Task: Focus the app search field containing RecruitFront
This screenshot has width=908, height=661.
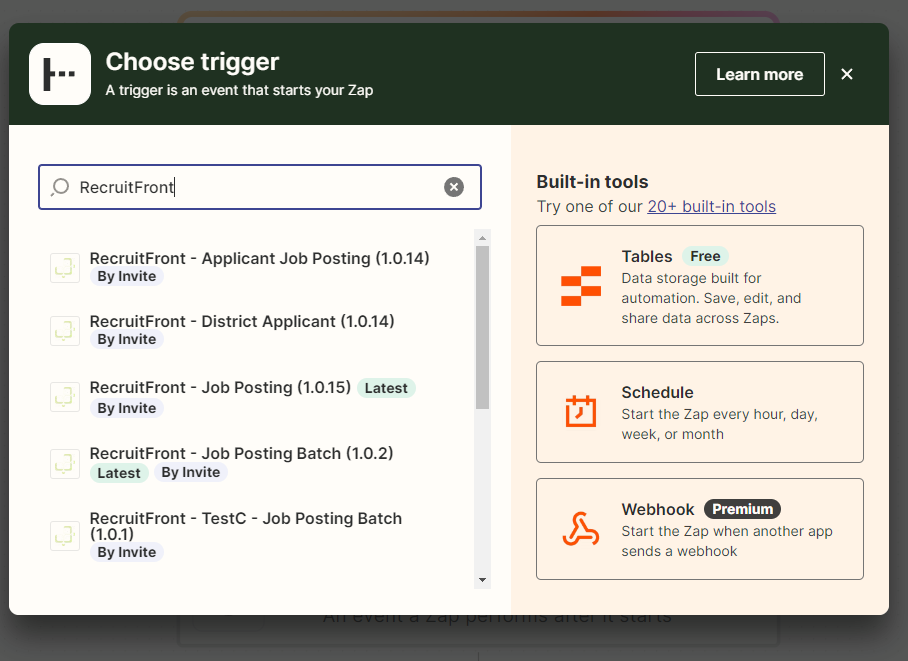Action: 260,187
